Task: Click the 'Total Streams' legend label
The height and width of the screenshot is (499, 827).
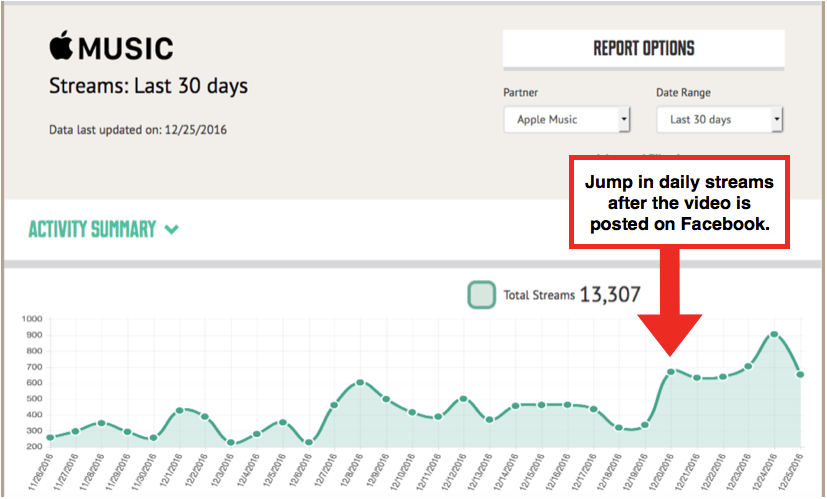Action: (x=538, y=295)
